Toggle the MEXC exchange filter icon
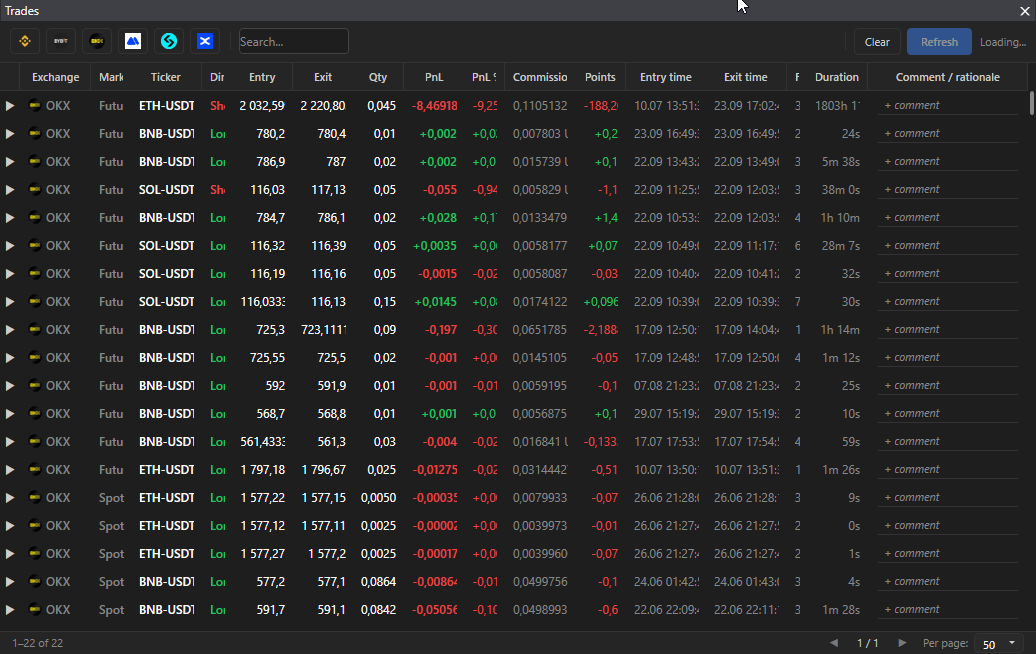This screenshot has height=654, width=1036. coord(133,42)
